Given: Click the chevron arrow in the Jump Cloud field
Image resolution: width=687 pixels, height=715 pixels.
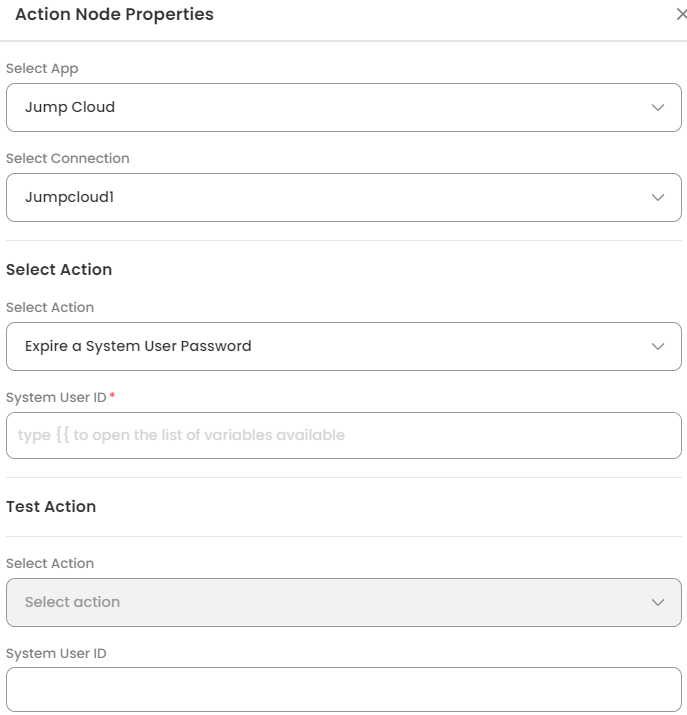Looking at the screenshot, I should click(657, 107).
